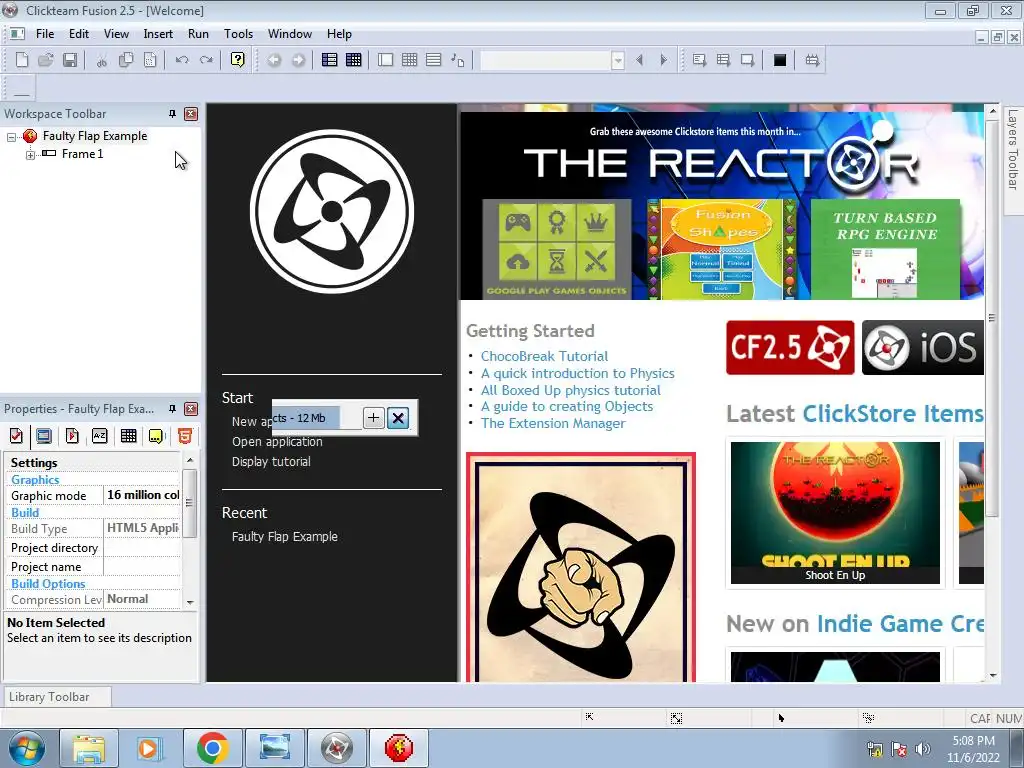Click the Copy toolbar icon

126,60
